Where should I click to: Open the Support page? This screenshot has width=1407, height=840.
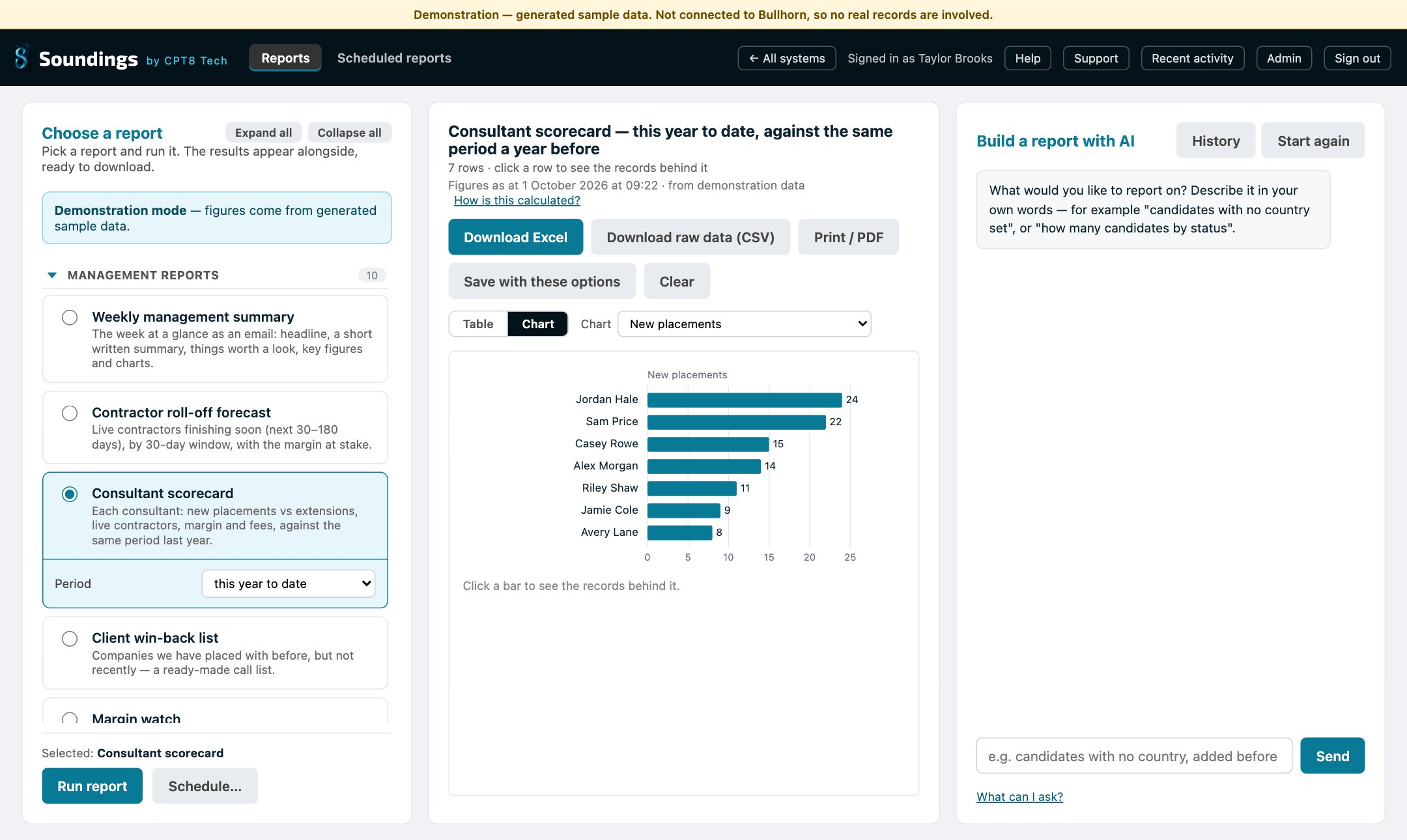(1096, 58)
